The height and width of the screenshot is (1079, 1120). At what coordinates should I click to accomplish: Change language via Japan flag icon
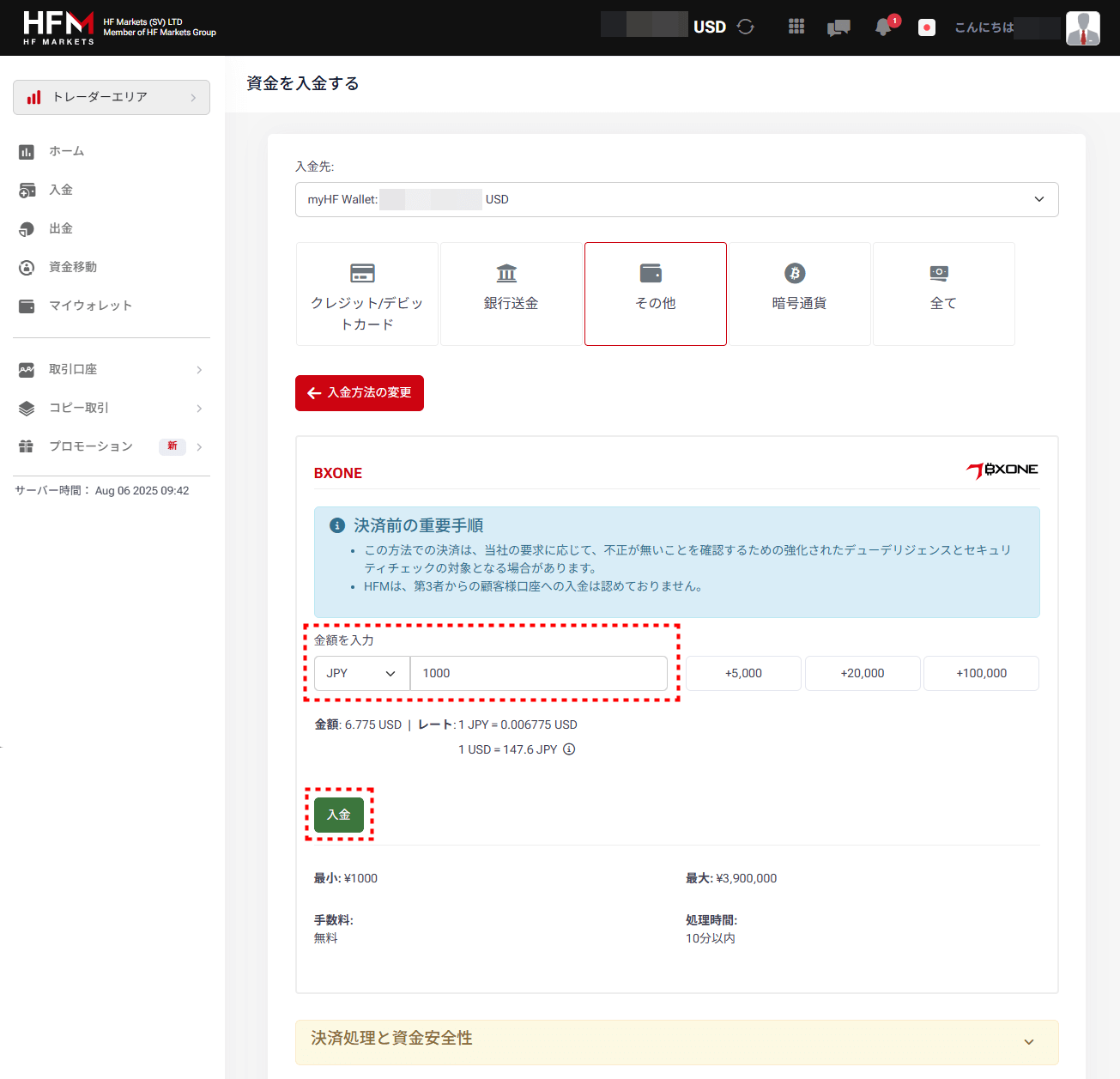pyautogui.click(x=927, y=27)
